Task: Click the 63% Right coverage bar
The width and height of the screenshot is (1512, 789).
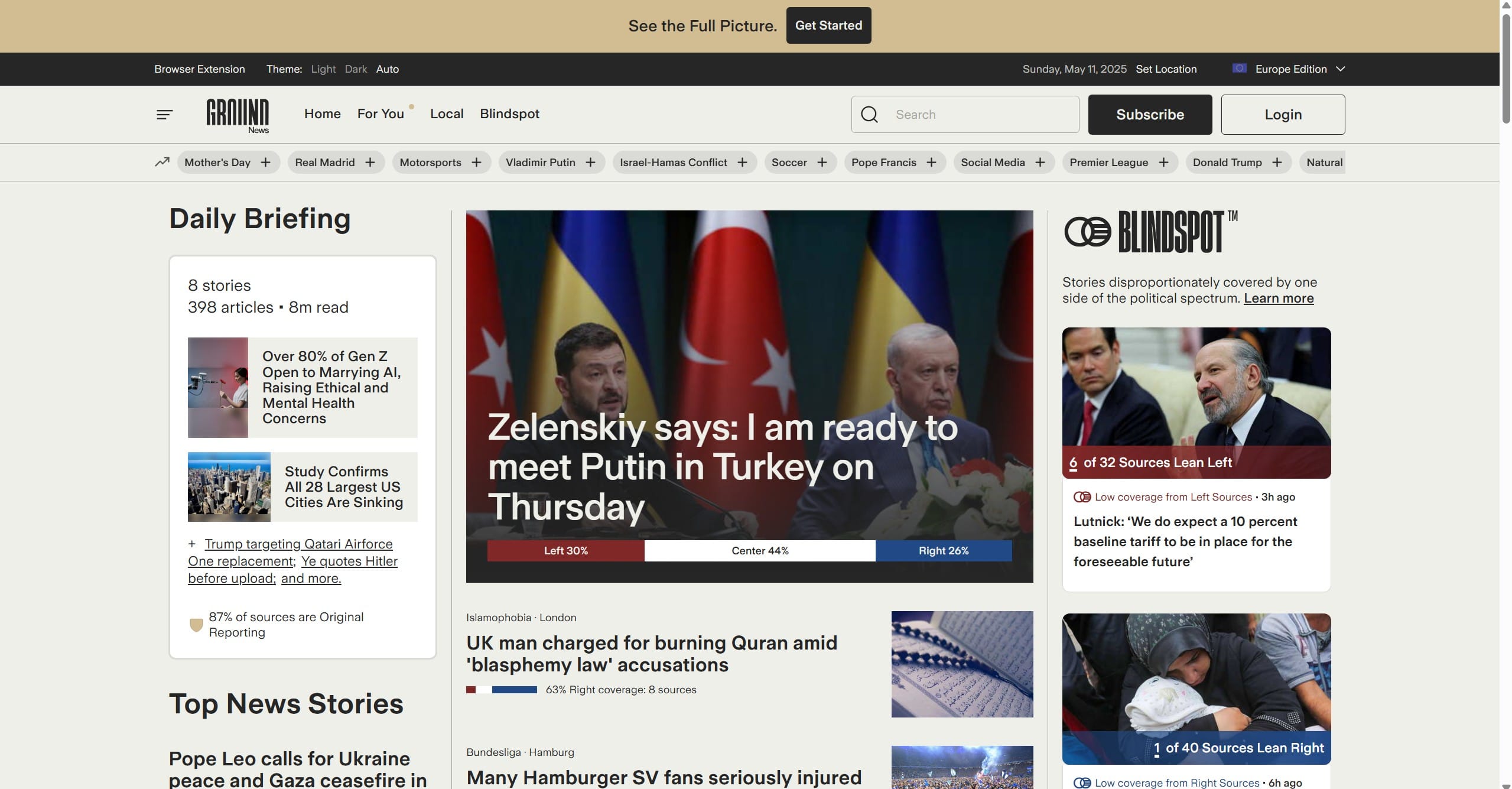Action: coord(502,690)
